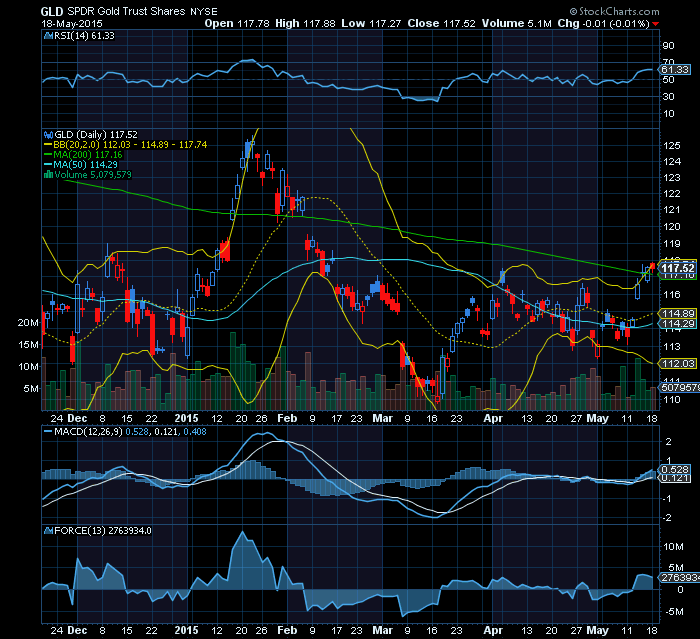Click the 112.03 lower band price tag
Viewport: 700px width, 639px height.
coord(678,363)
